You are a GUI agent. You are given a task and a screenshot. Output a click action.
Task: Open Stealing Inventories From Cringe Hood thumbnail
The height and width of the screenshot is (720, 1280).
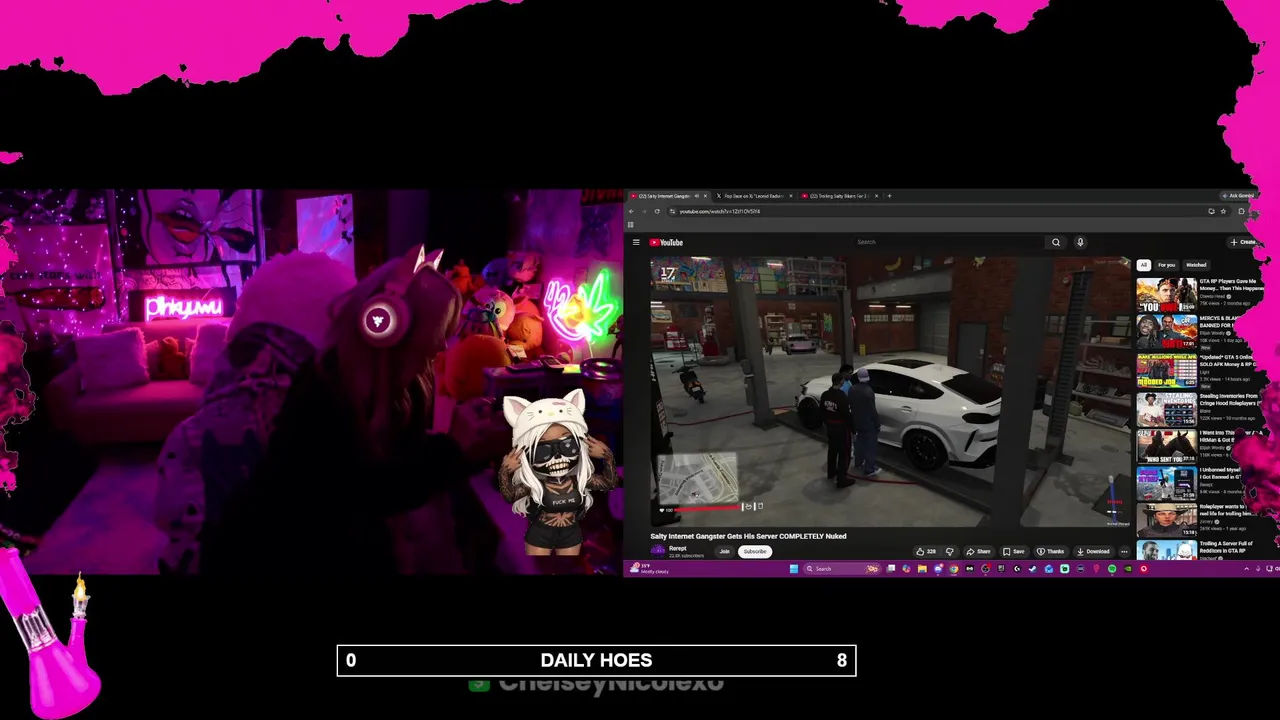click(x=1166, y=409)
